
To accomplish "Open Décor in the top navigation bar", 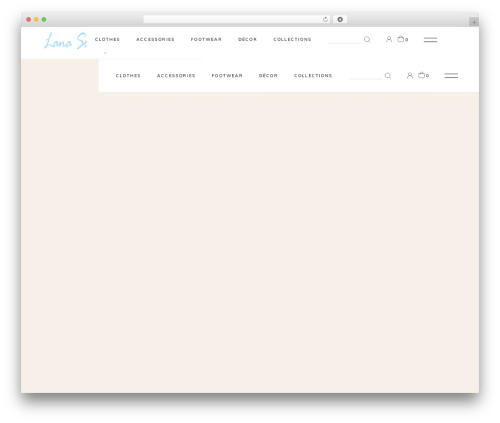I will (247, 39).
